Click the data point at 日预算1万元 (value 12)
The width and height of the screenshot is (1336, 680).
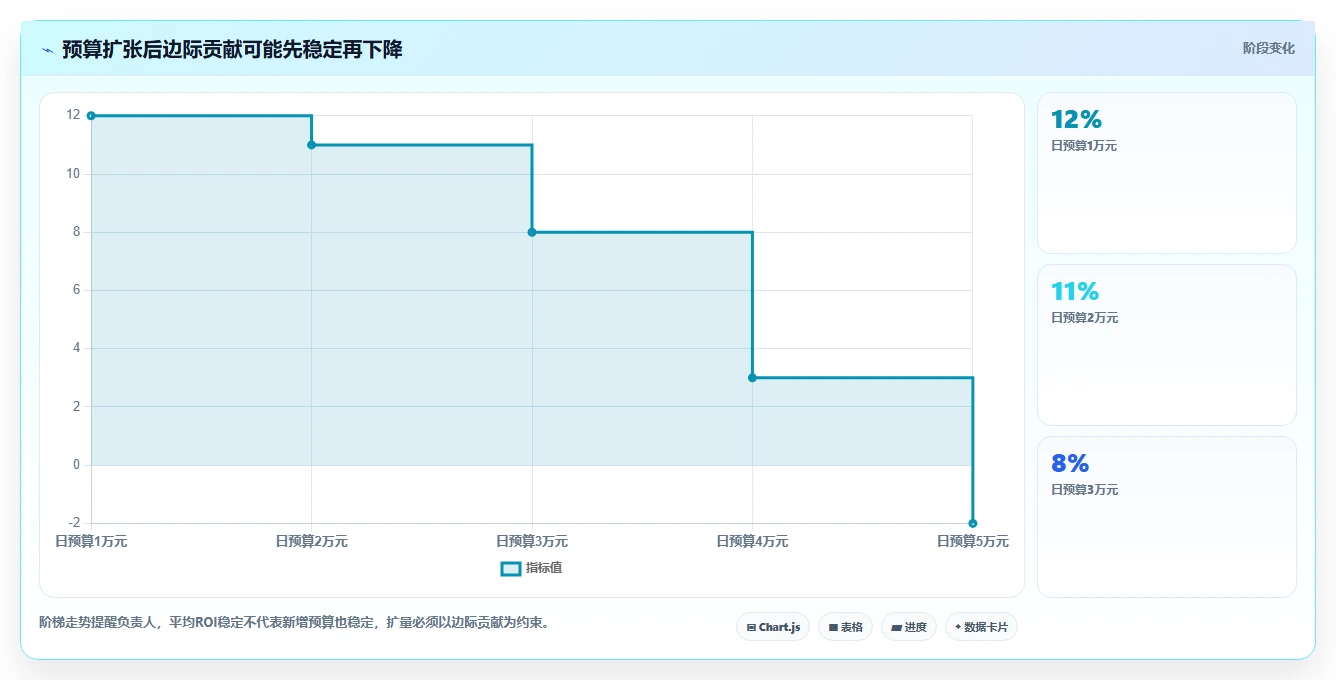tap(91, 116)
